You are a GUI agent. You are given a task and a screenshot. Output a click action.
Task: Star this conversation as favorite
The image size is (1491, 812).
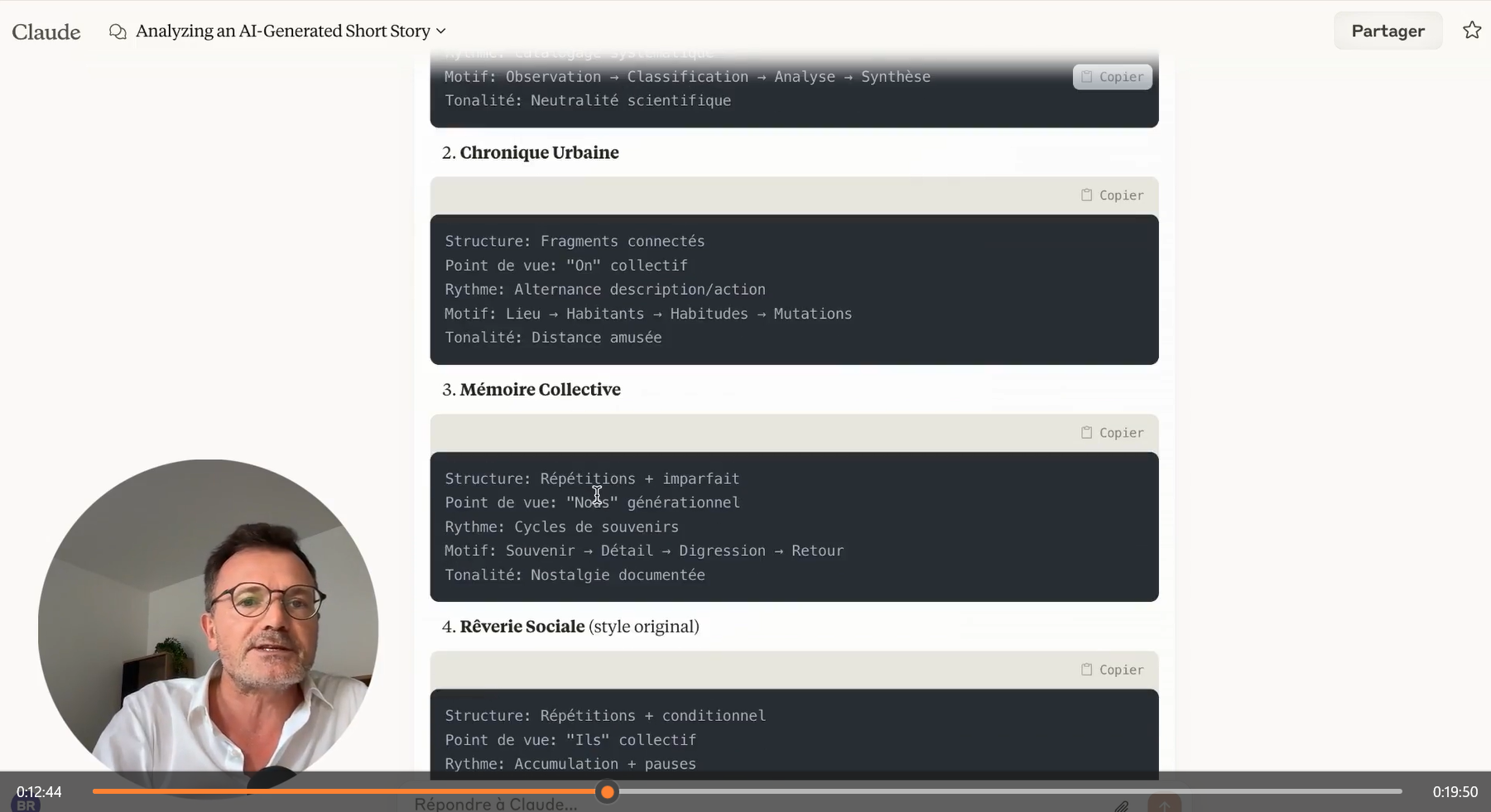pos(1471,31)
